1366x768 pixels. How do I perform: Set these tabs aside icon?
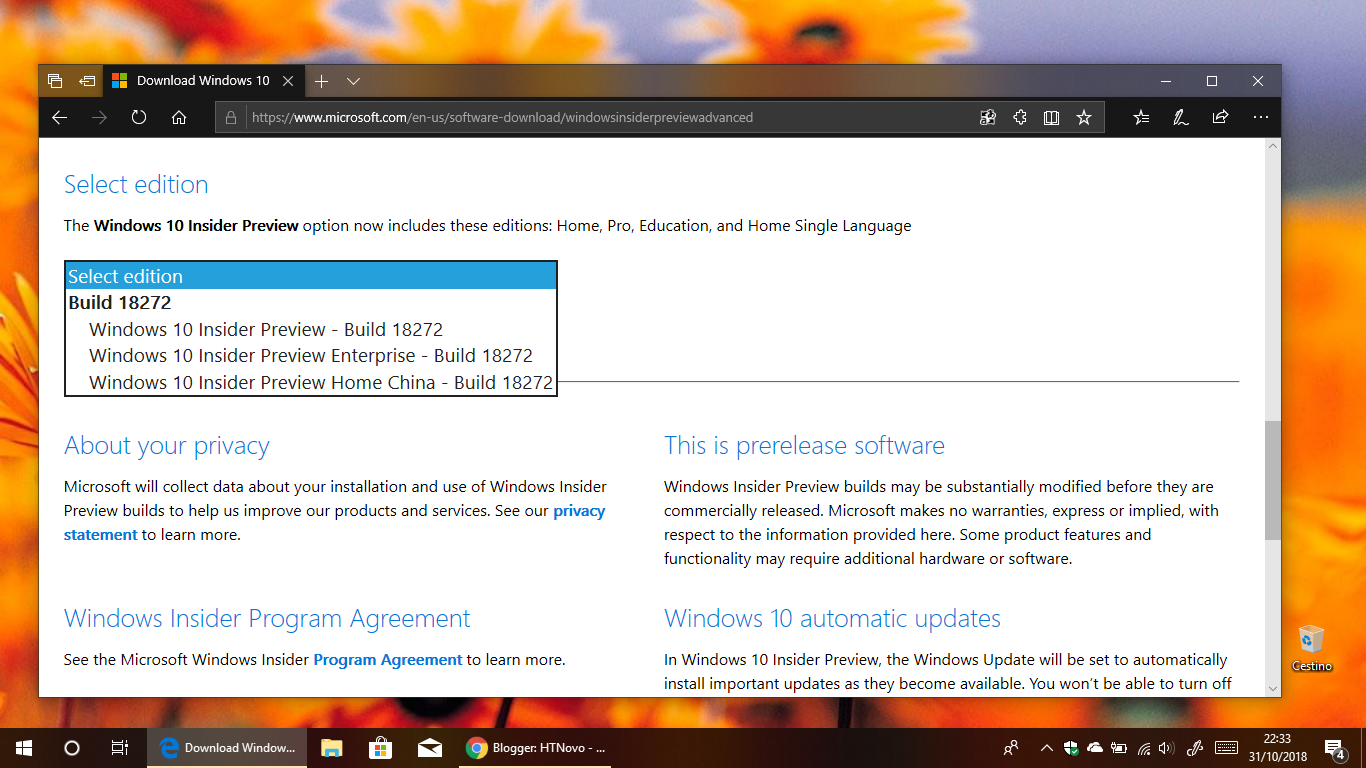pos(88,81)
